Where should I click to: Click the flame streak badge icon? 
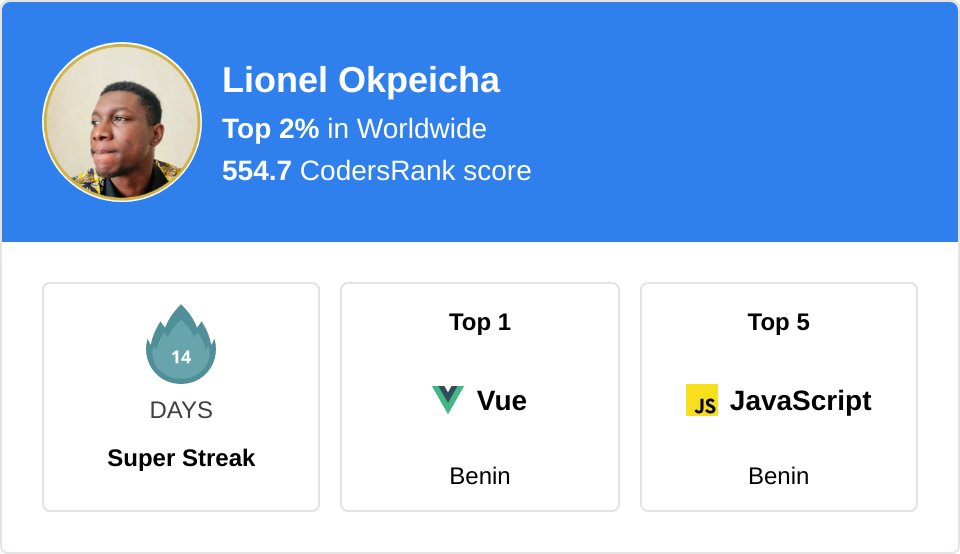pyautogui.click(x=181, y=345)
